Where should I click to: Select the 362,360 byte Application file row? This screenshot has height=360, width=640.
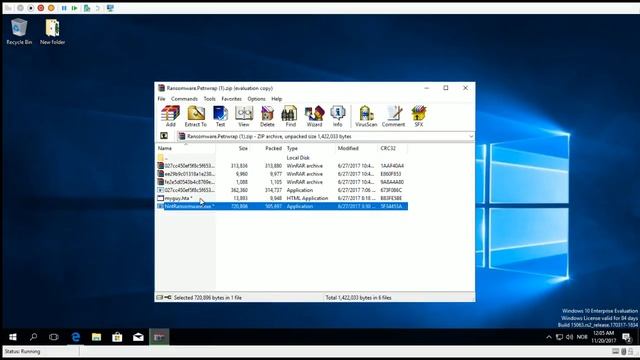point(282,190)
